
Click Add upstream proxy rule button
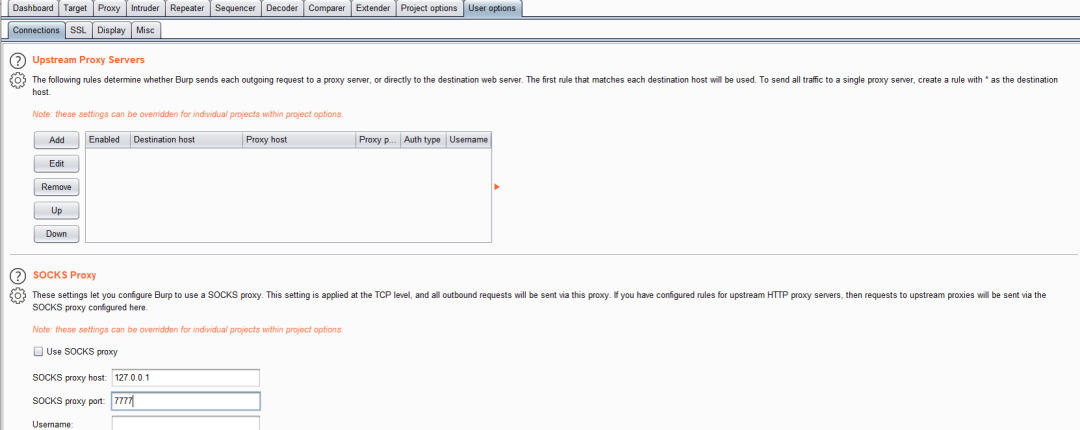coord(56,140)
